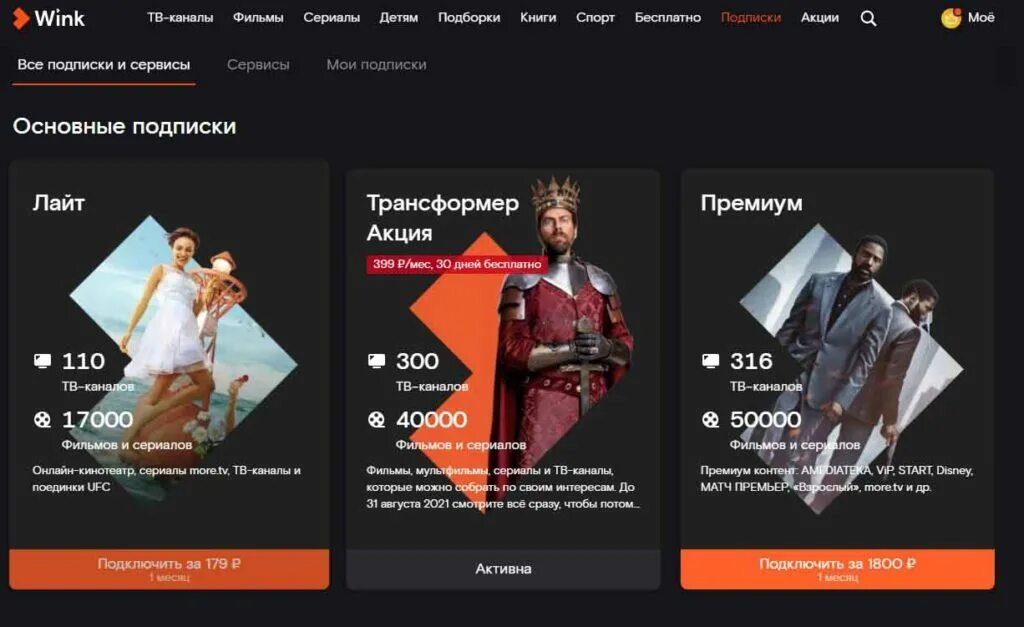Click TV icon next to 300 channels
The image size is (1024, 627).
[x=377, y=361]
